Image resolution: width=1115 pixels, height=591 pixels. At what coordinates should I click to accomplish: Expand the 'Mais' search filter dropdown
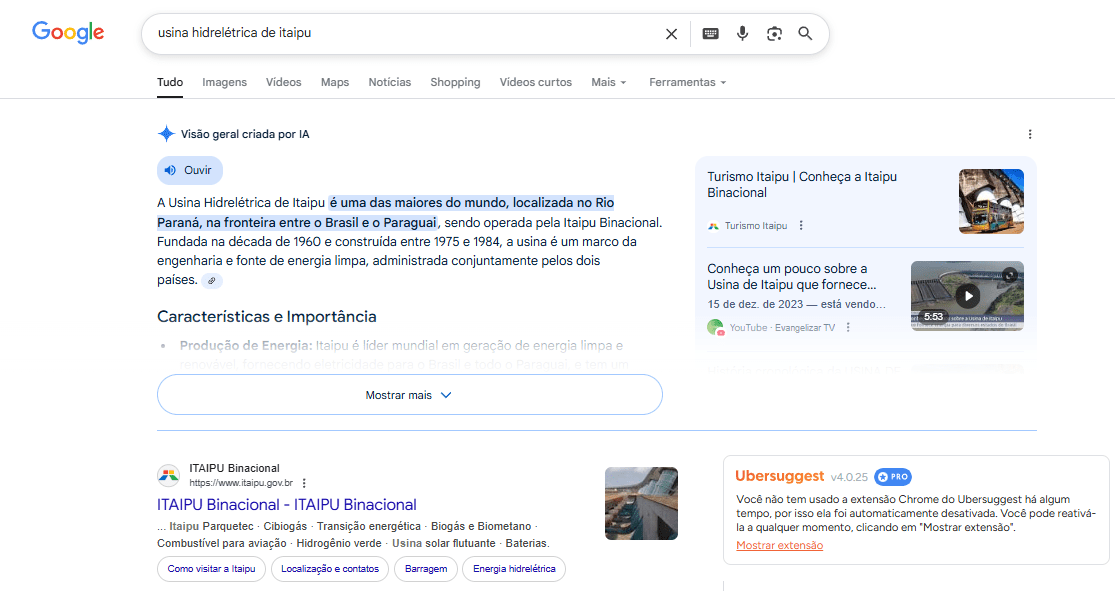pos(608,82)
